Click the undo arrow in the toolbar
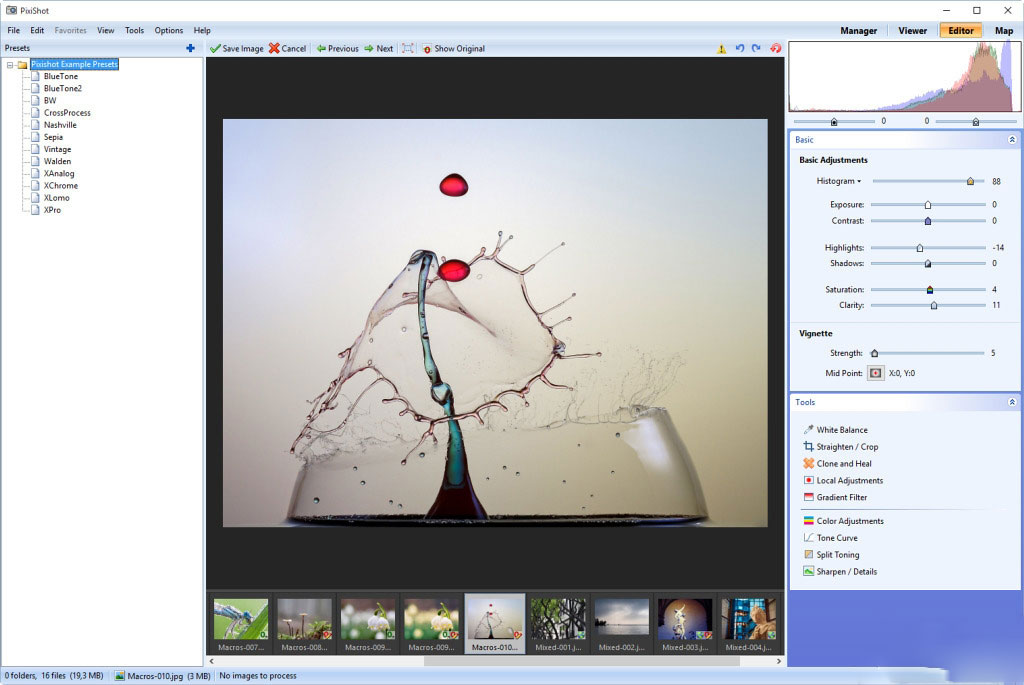The height and width of the screenshot is (685, 1024). point(740,48)
